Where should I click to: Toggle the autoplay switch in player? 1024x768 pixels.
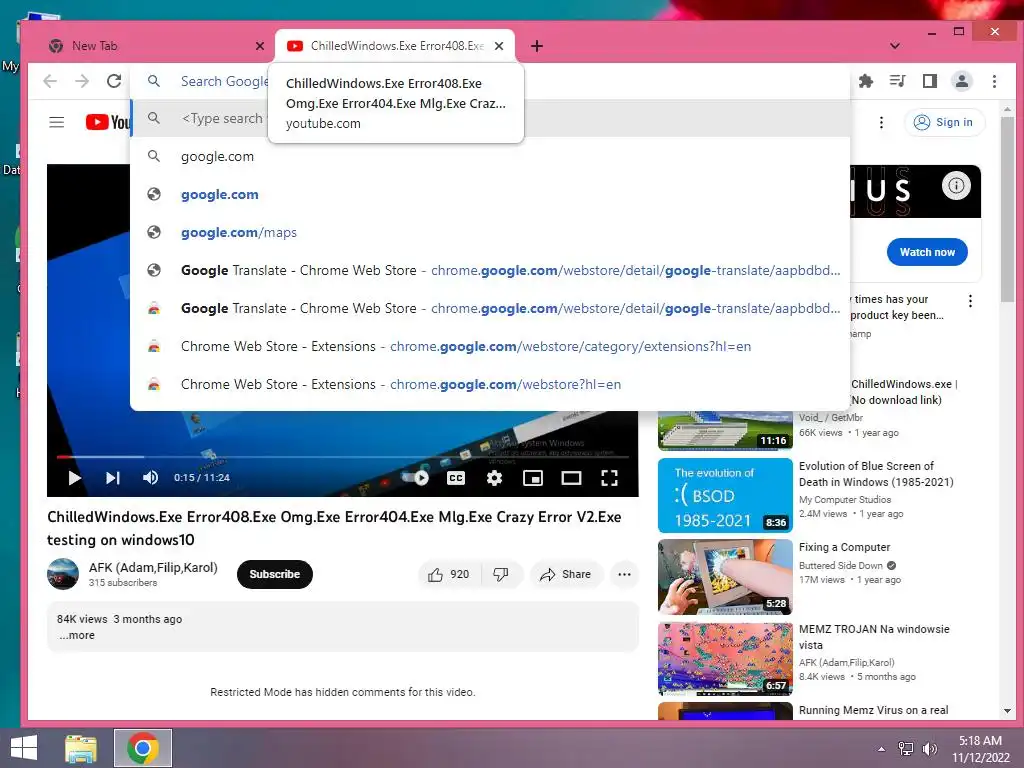(416, 478)
